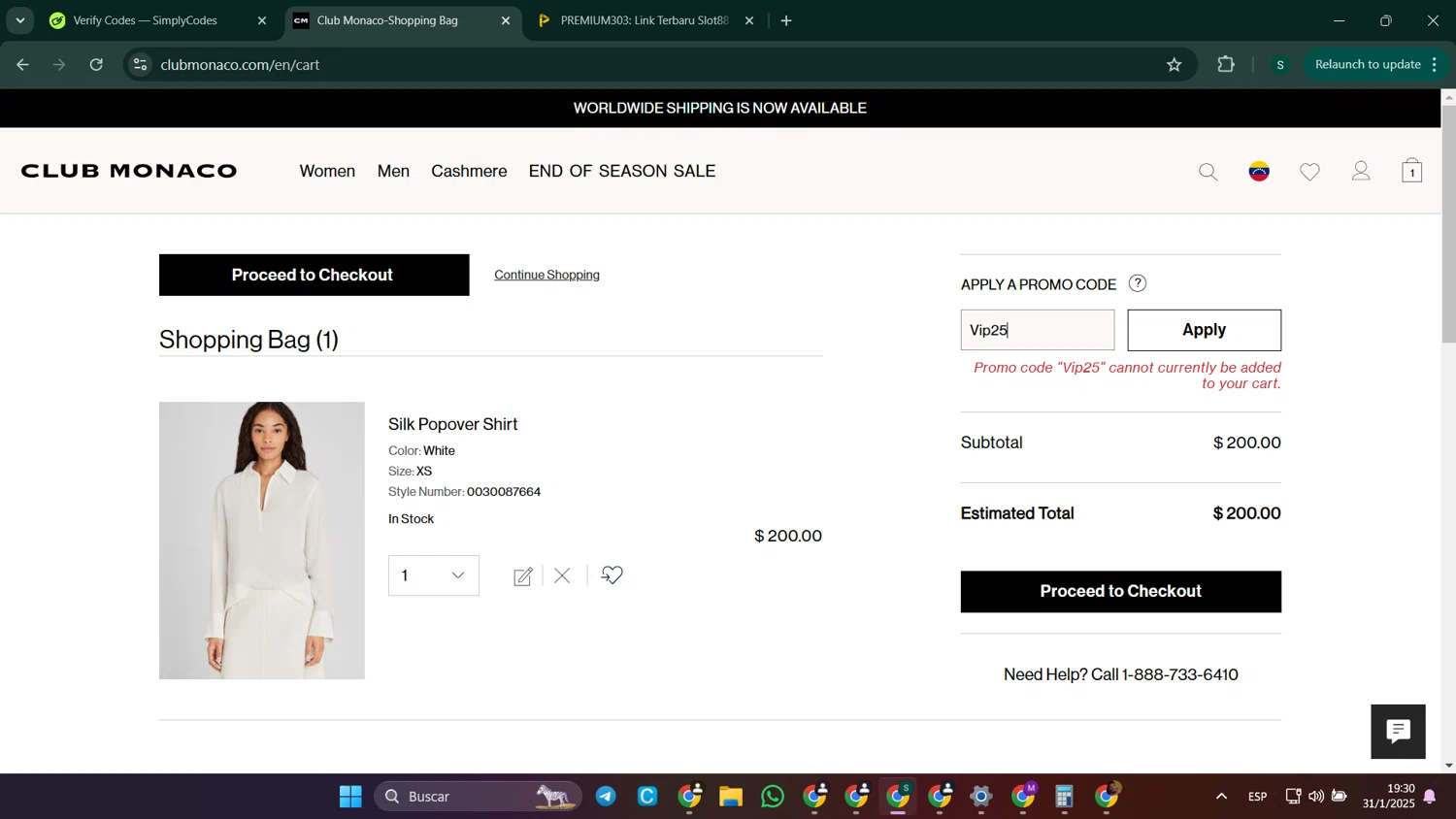This screenshot has height=819, width=1456.
Task: Open the search magnifier icon
Action: tap(1208, 172)
